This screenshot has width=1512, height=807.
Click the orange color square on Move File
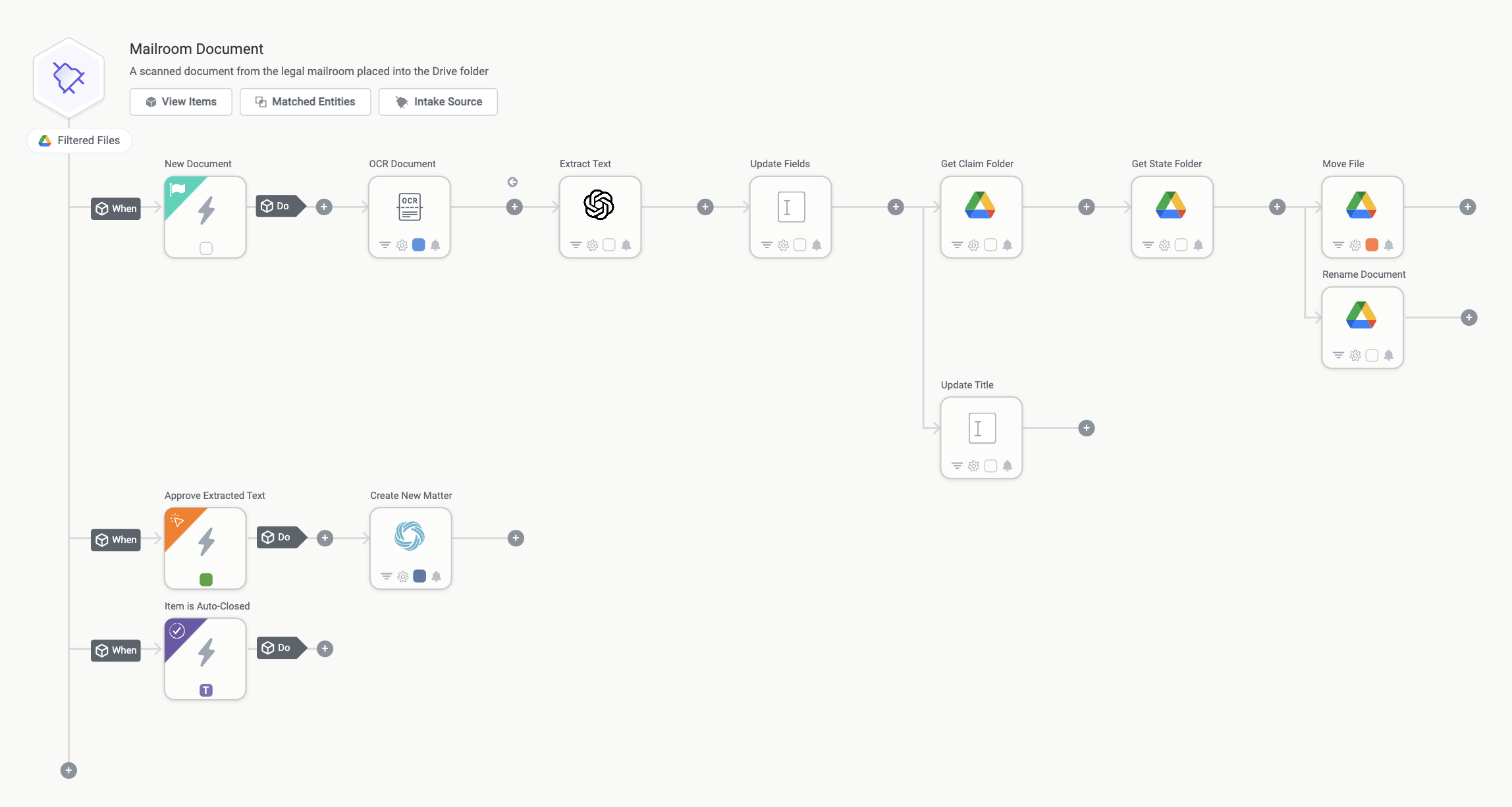tap(1372, 245)
